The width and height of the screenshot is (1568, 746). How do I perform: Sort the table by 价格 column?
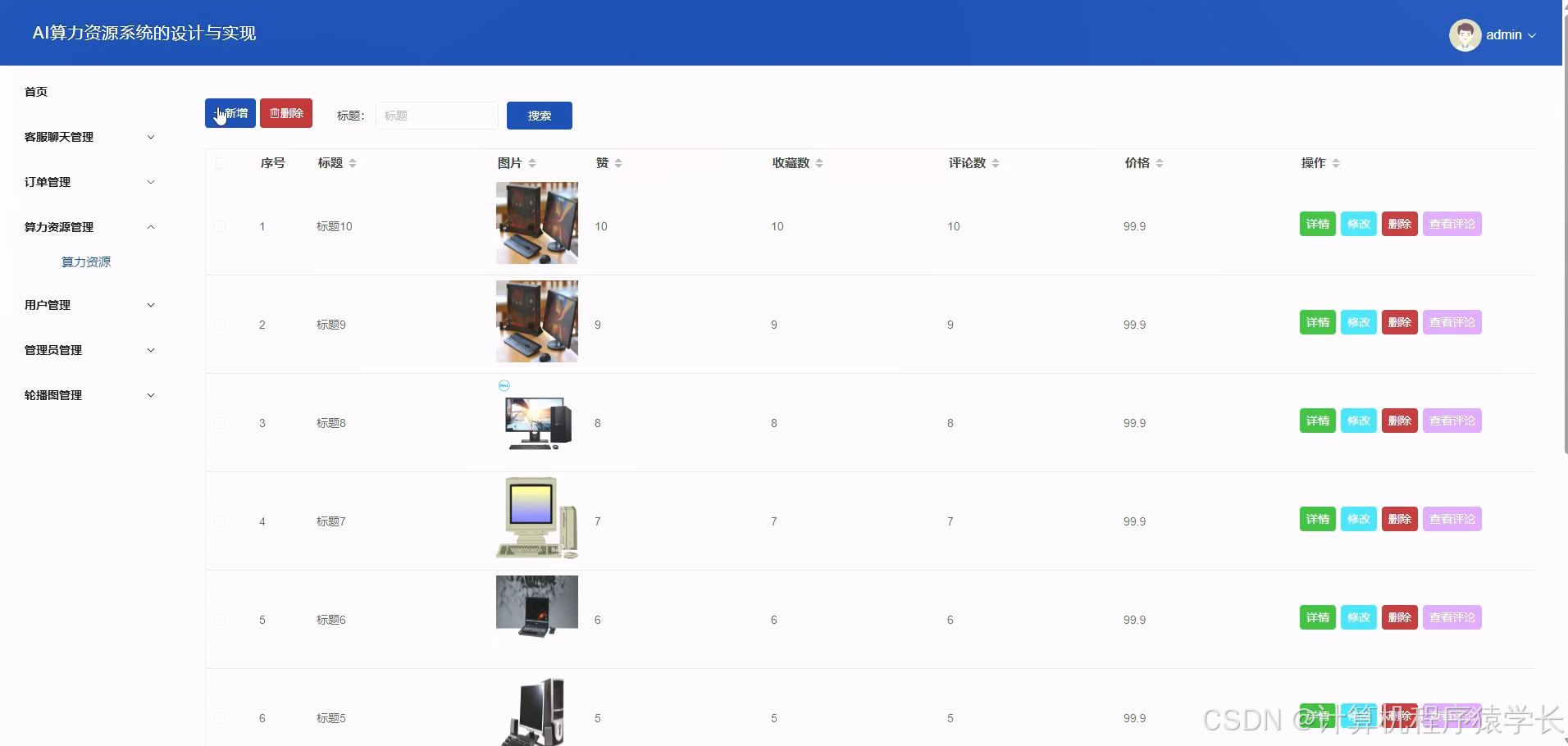click(1160, 162)
